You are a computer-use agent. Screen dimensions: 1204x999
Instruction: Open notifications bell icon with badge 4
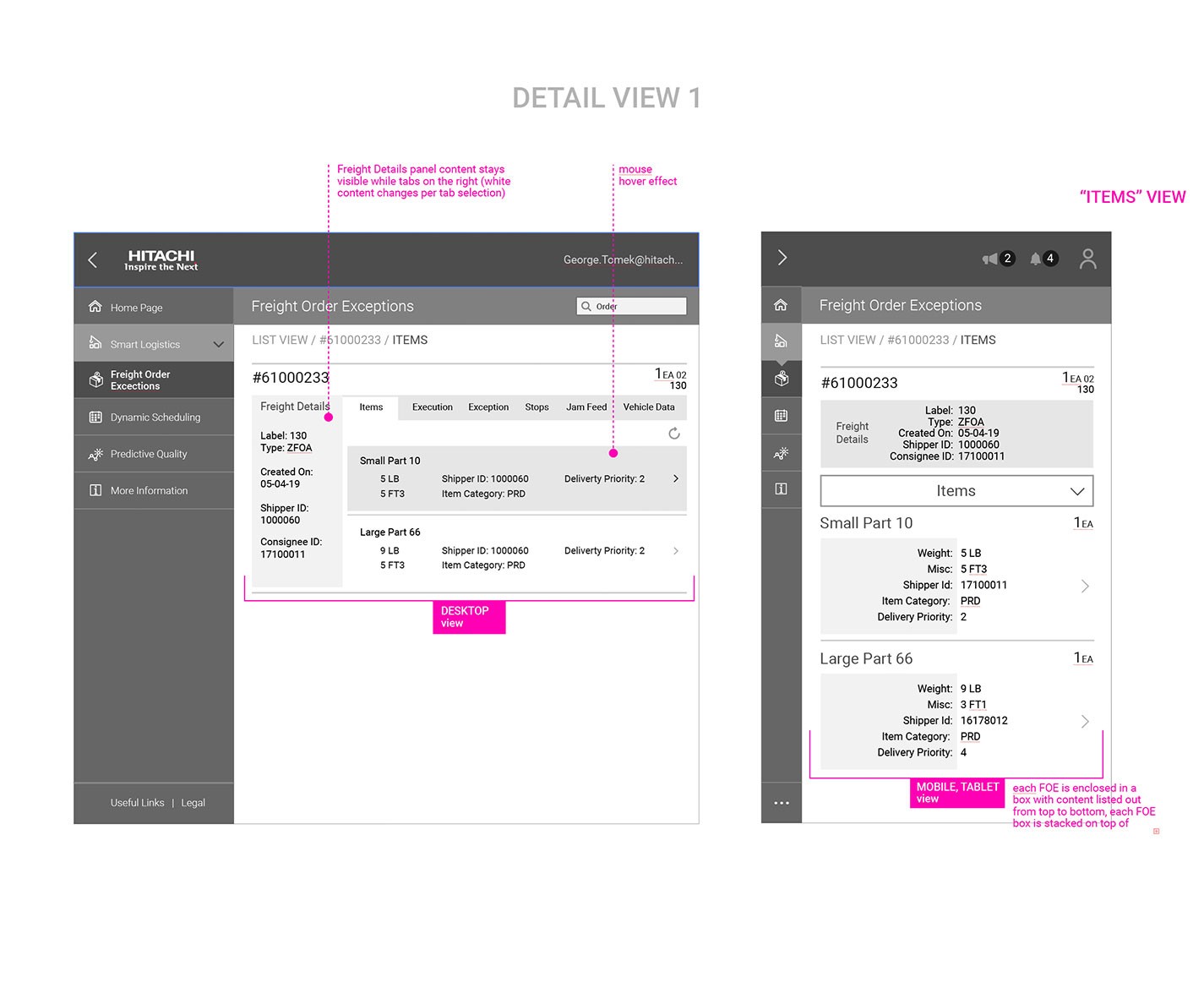pyautogui.click(x=1043, y=259)
